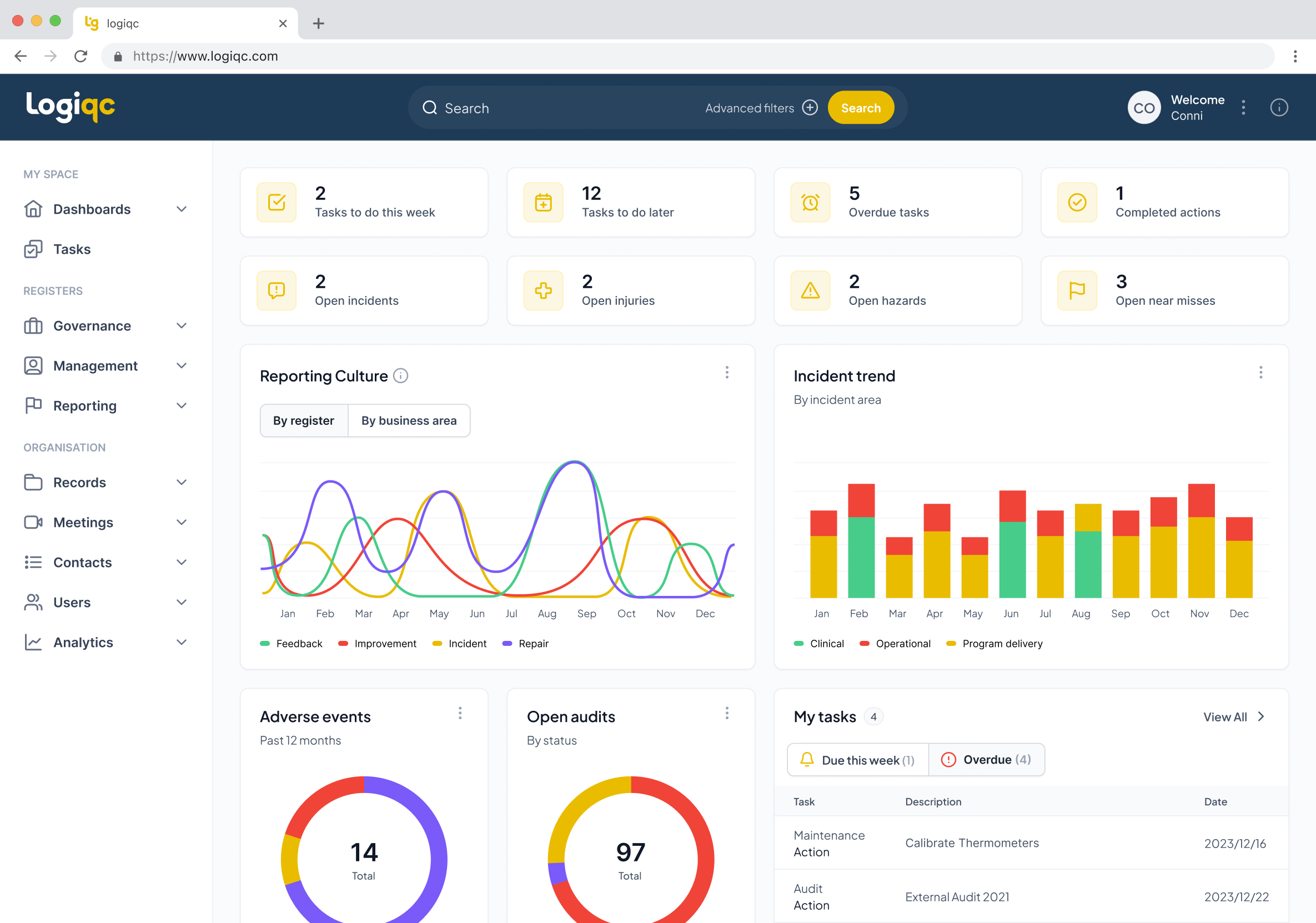The image size is (1316, 923).
Task: Open the Tasks sidebar icon
Action: tap(34, 249)
